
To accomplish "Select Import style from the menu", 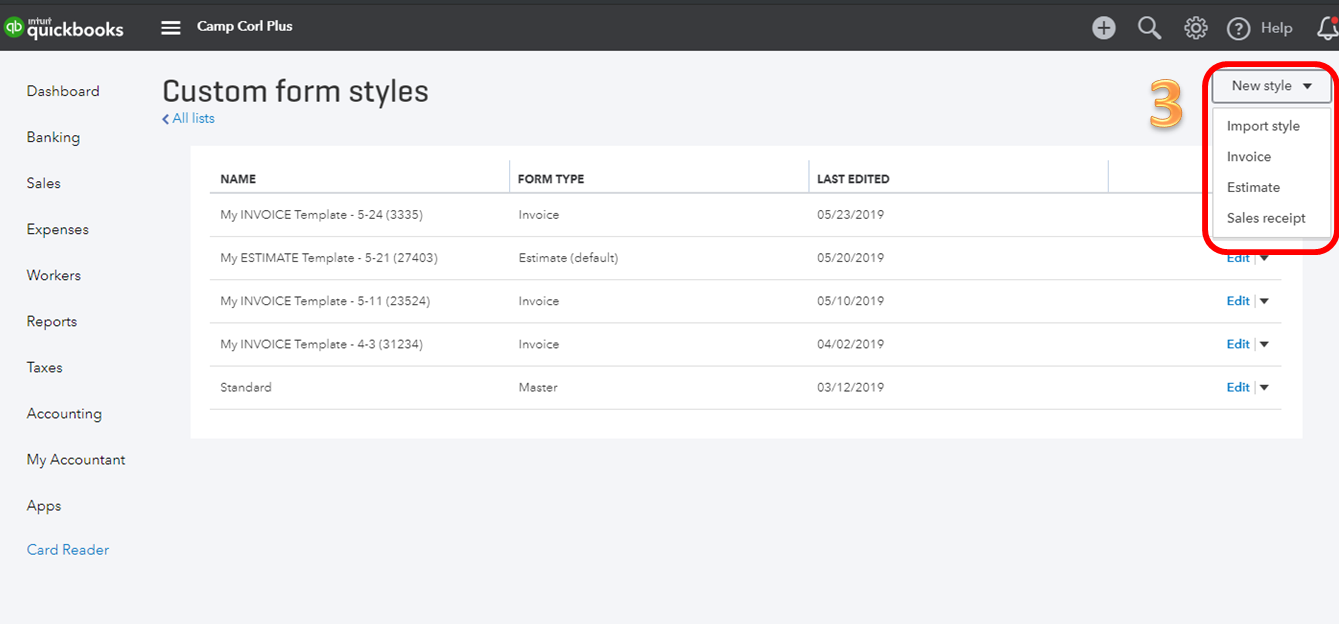I will (x=1263, y=126).
